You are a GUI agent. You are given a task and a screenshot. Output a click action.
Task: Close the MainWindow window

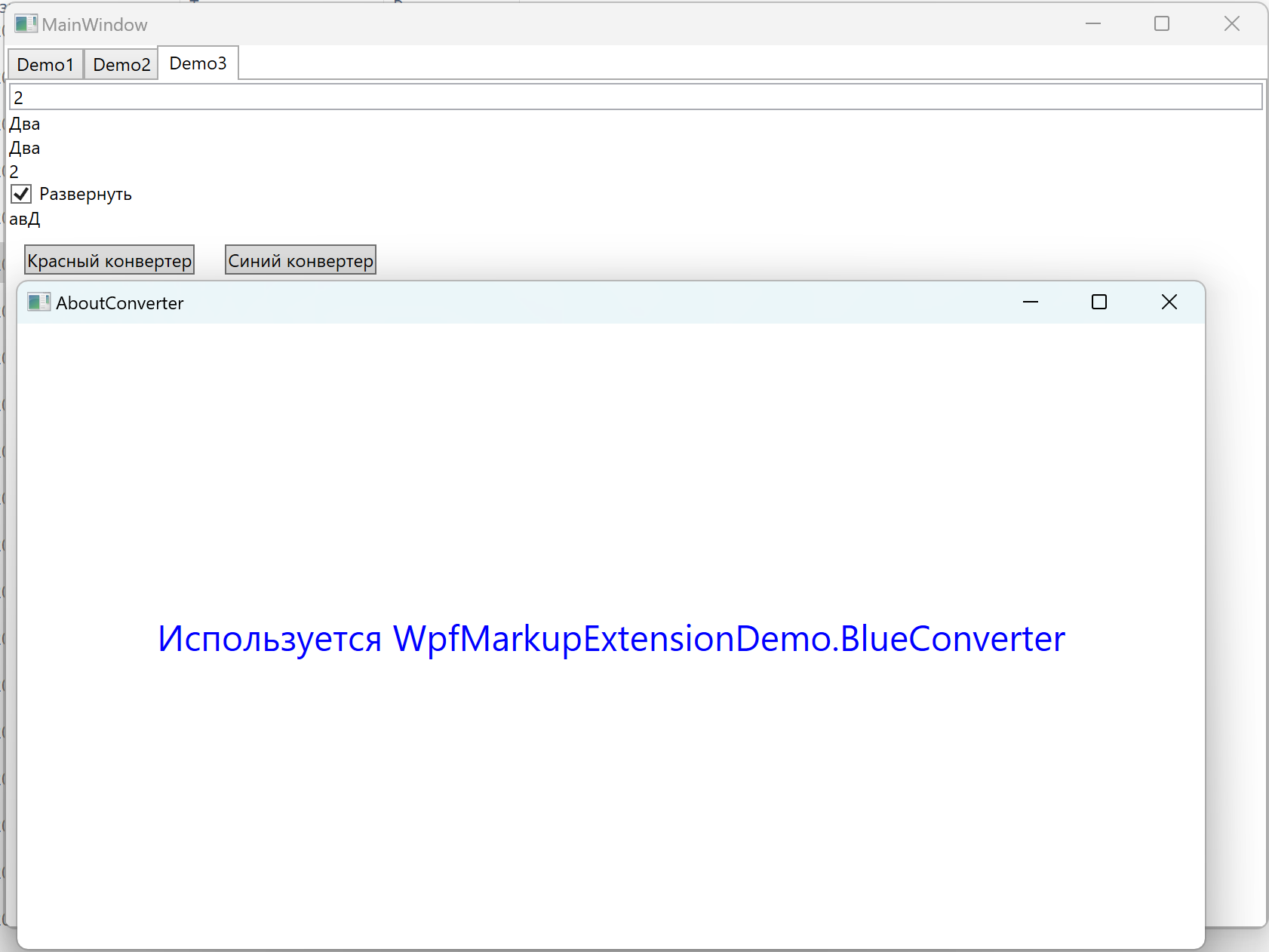click(x=1232, y=24)
